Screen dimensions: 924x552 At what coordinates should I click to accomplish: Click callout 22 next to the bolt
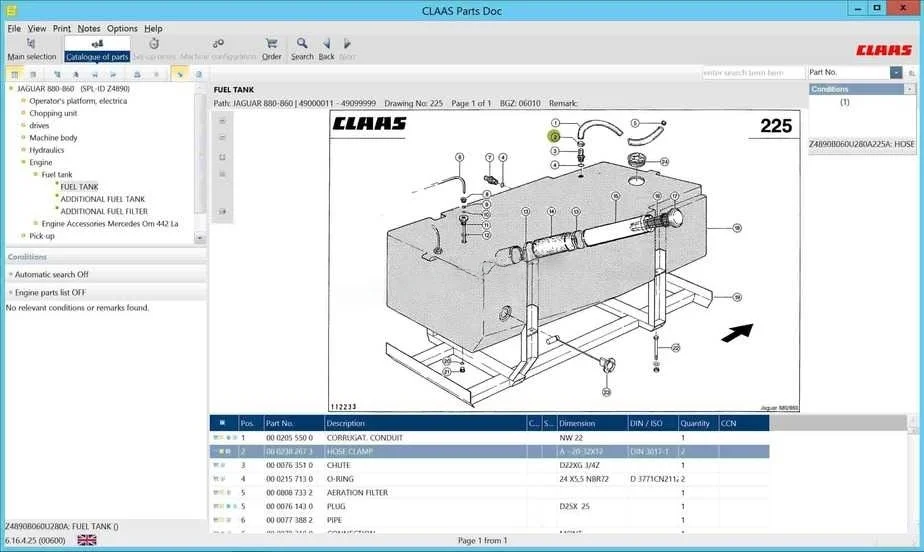click(x=675, y=348)
